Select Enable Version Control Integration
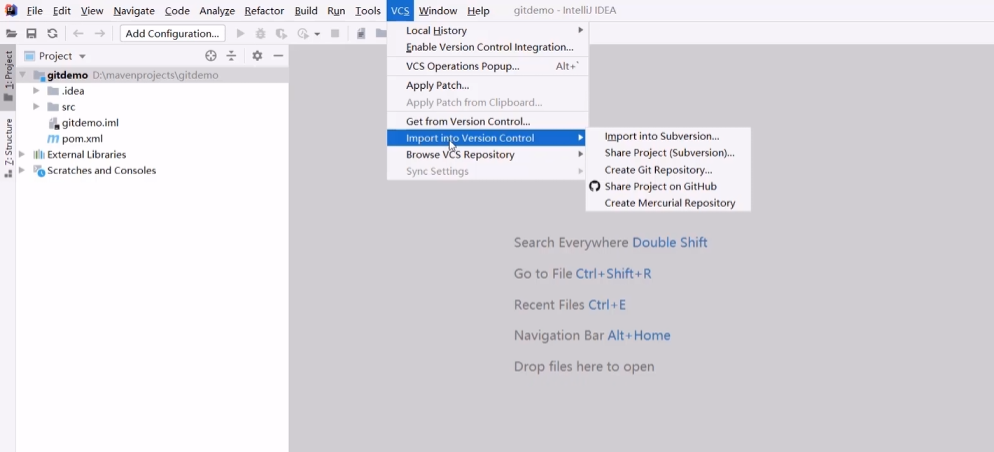This screenshot has width=994, height=452. (488, 48)
